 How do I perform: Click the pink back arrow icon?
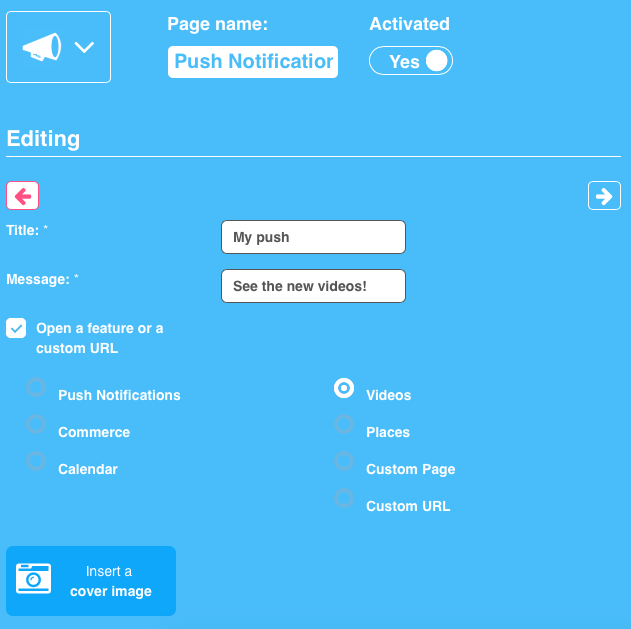coord(22,196)
